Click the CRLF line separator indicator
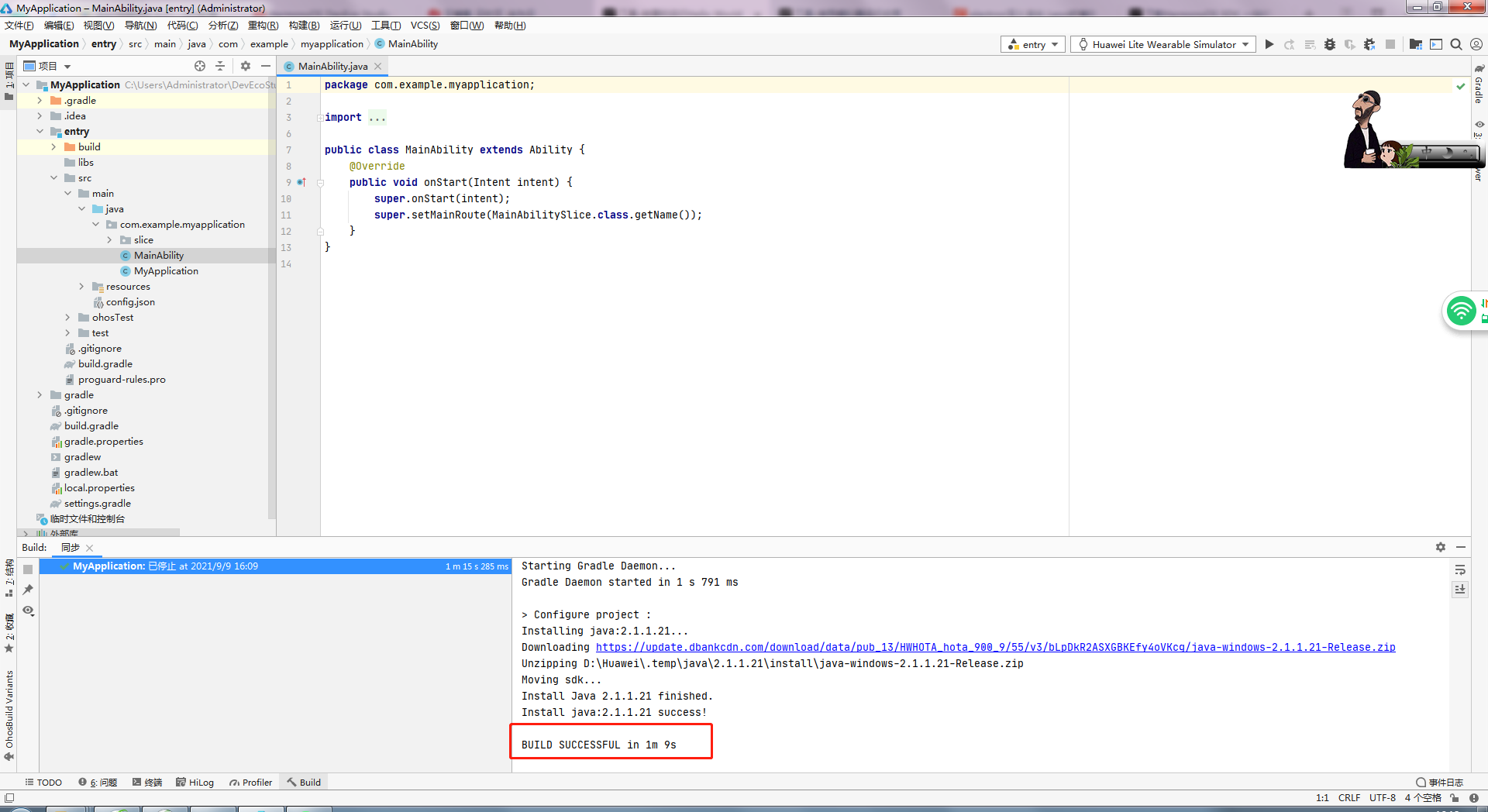The width and height of the screenshot is (1488, 812). 1348,797
